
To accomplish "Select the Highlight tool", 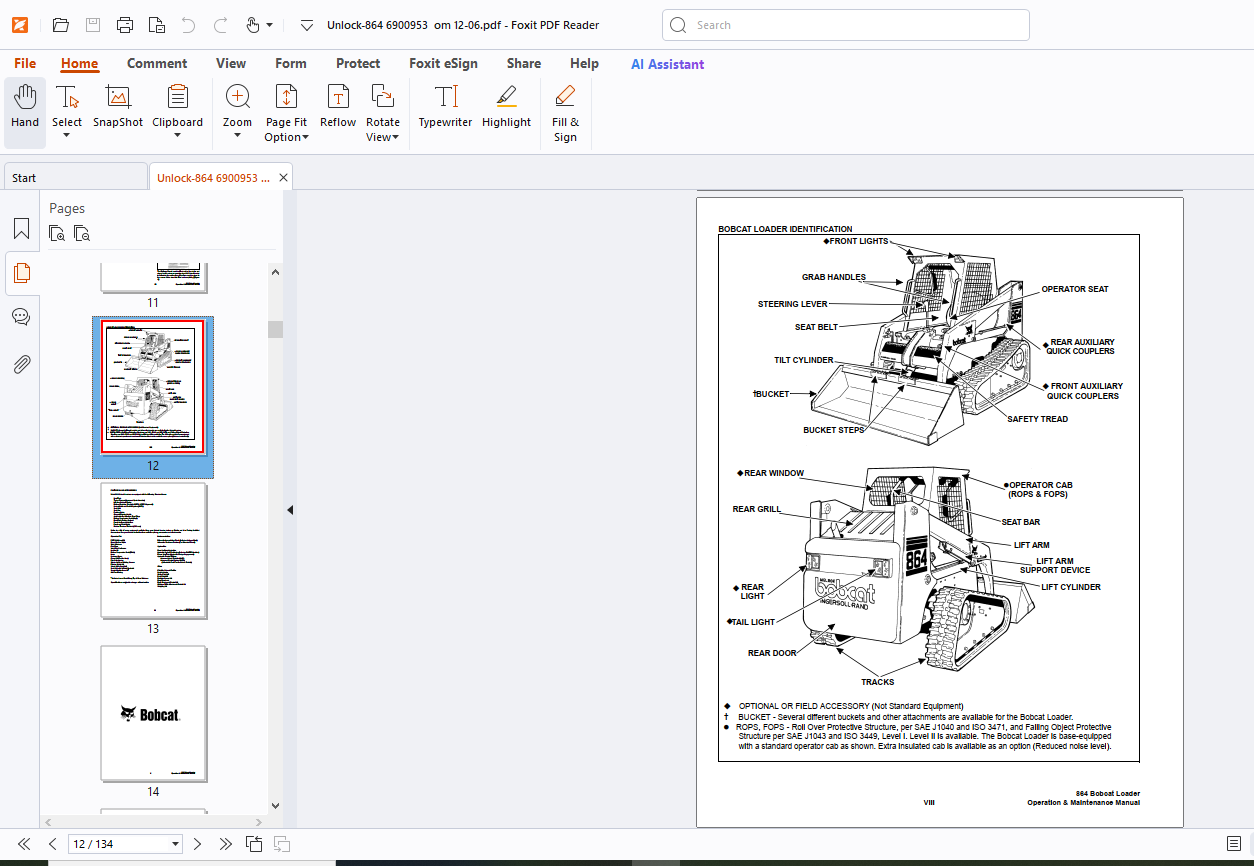I will point(506,107).
